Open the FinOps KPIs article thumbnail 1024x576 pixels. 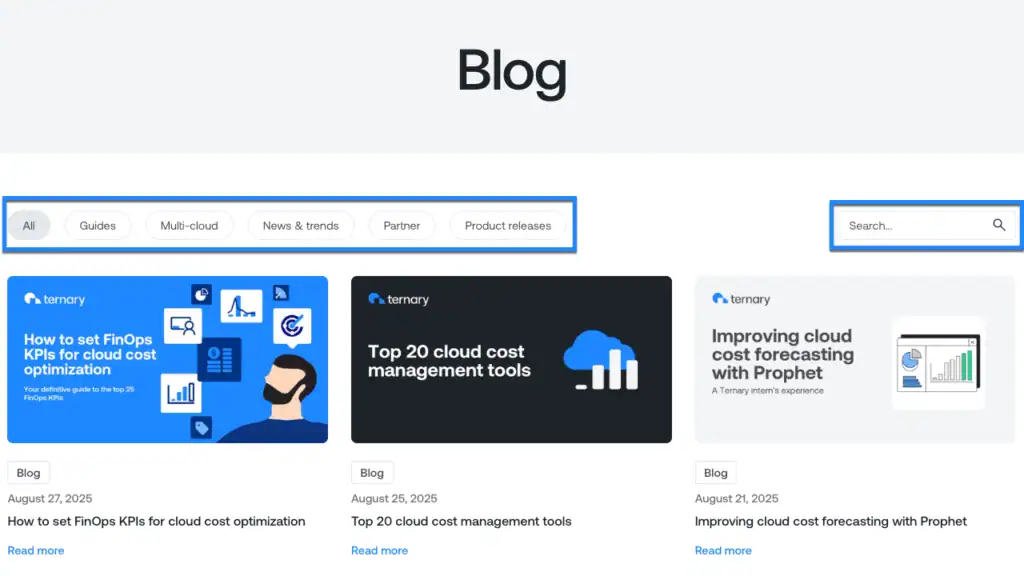[167, 360]
